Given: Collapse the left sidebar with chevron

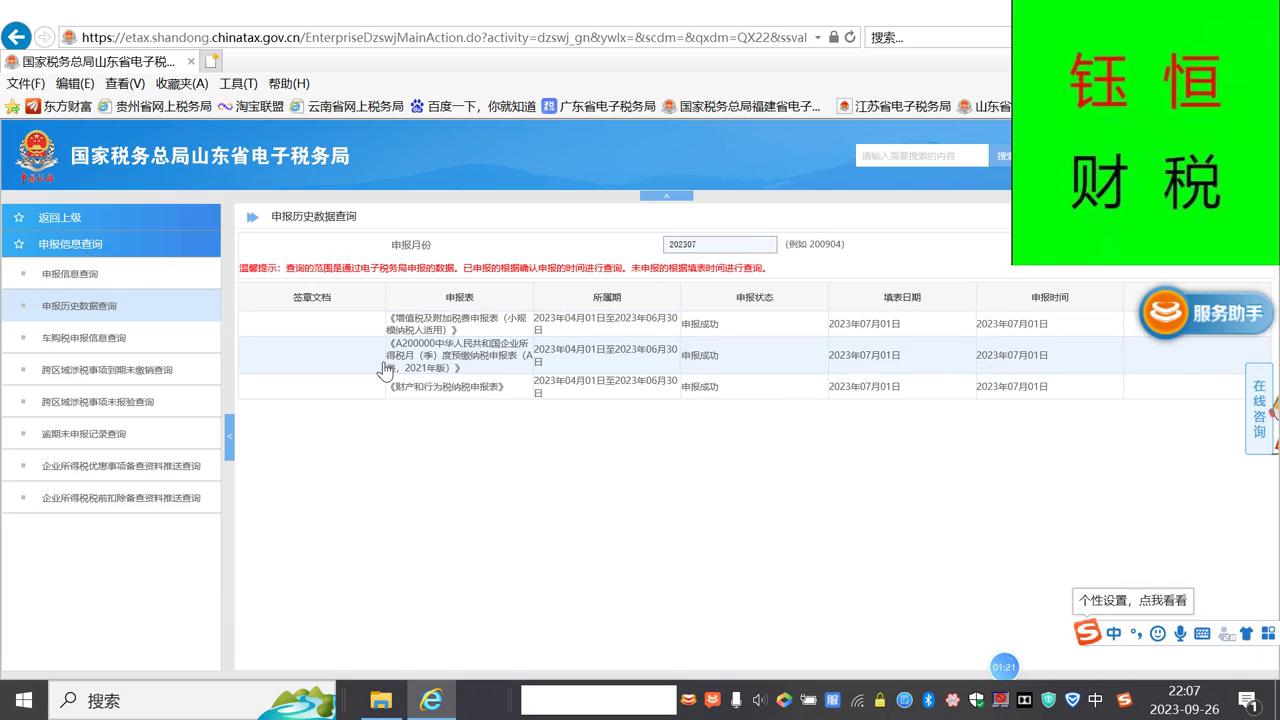Looking at the screenshot, I should tap(229, 437).
